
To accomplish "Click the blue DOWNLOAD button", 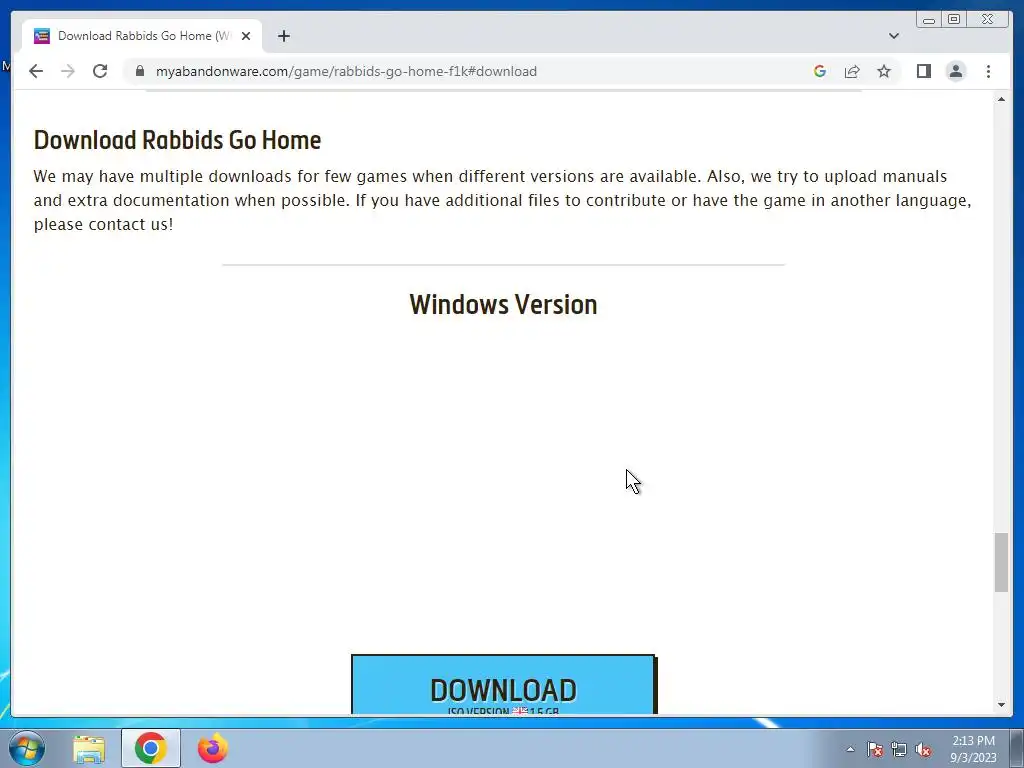I will [x=504, y=684].
